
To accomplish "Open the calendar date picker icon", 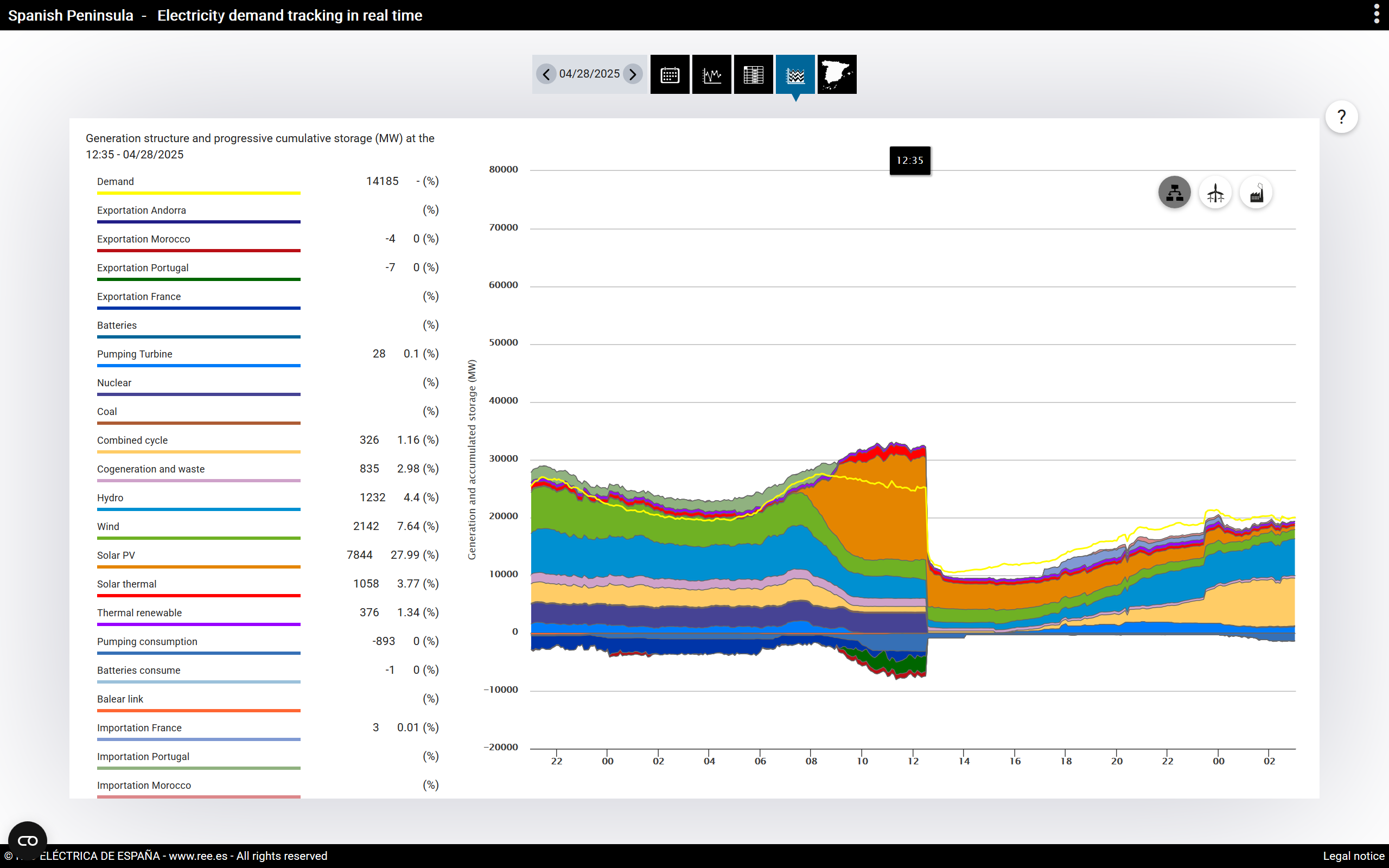I will pyautogui.click(x=670, y=75).
